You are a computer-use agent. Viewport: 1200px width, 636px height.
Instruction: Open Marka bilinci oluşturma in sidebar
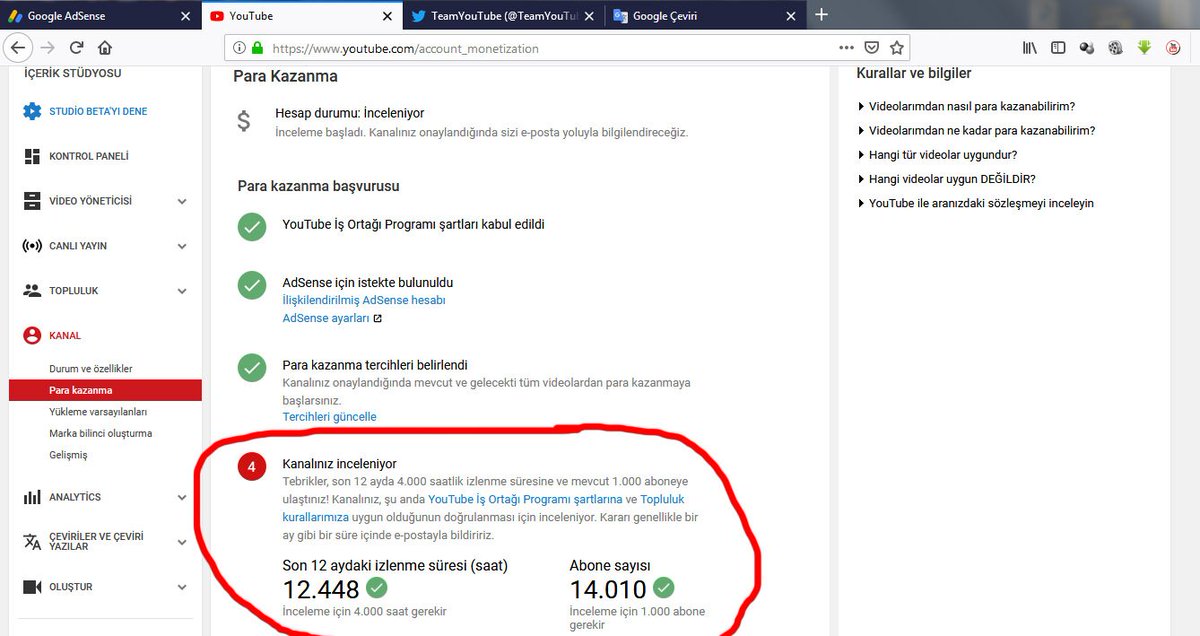100,433
